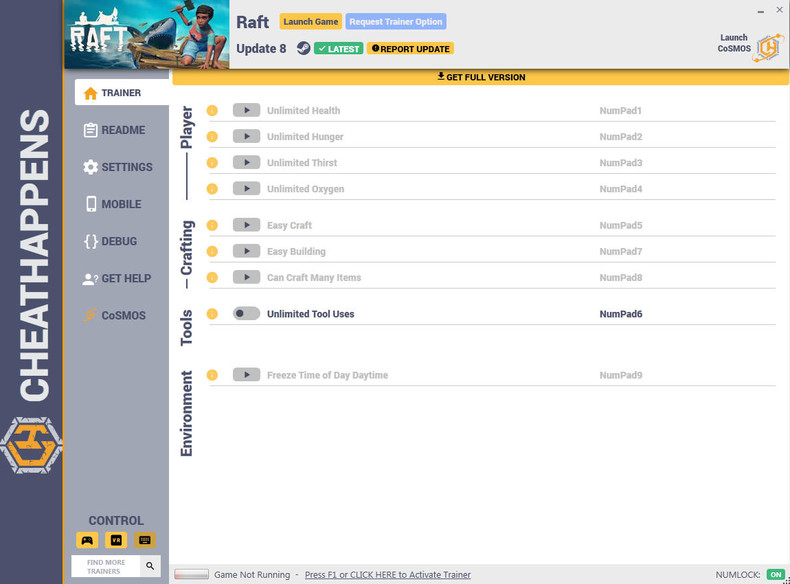The height and width of the screenshot is (584, 790).
Task: Click the Raft game cover thumbnail
Action: point(147,34)
